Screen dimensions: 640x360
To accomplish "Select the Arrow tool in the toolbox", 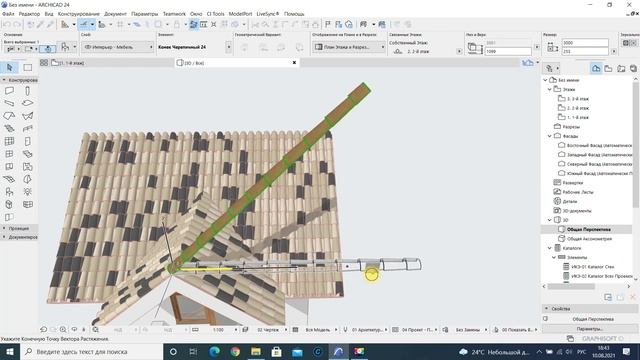I will pos(10,67).
